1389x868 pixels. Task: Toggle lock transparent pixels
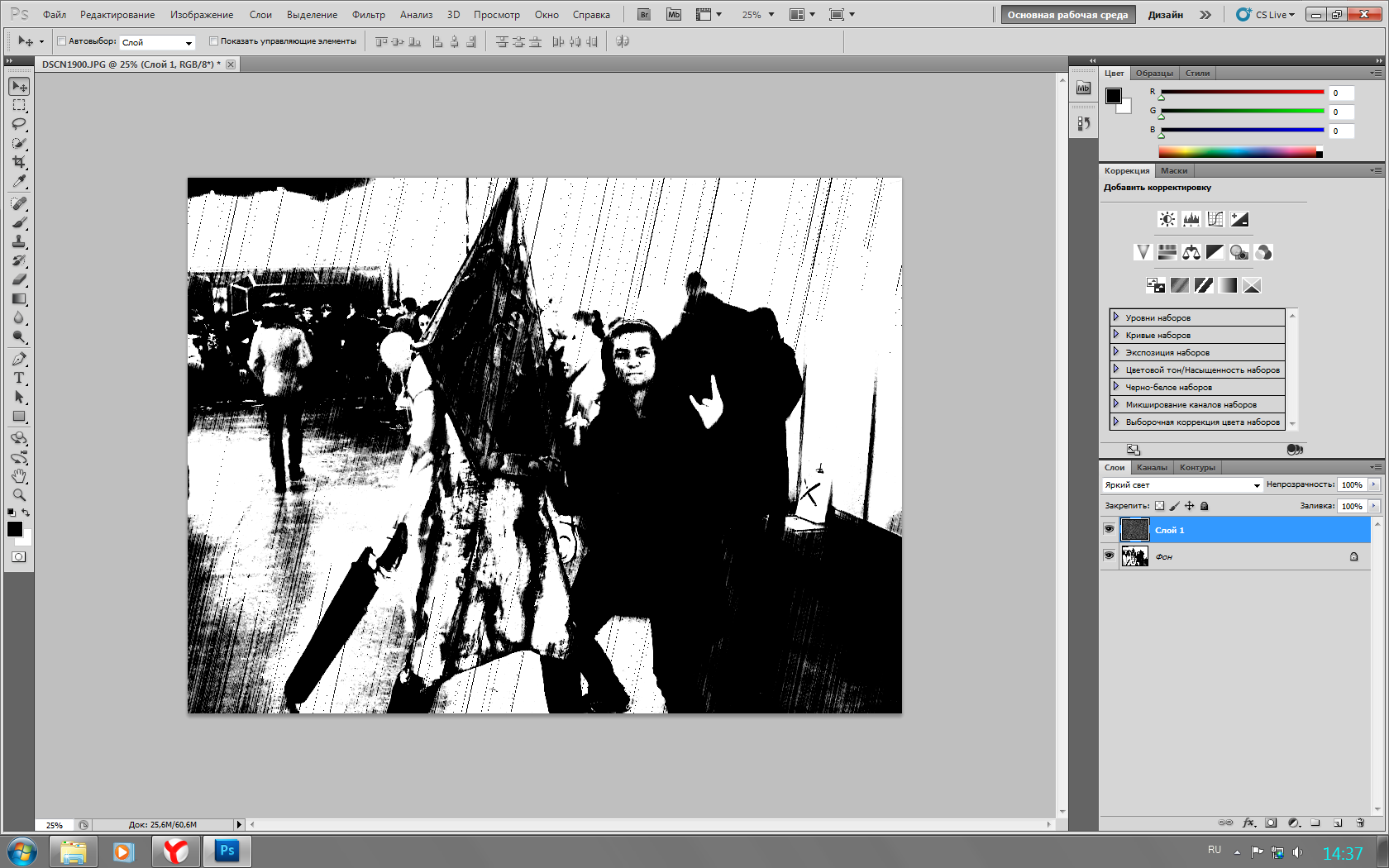click(x=1159, y=506)
